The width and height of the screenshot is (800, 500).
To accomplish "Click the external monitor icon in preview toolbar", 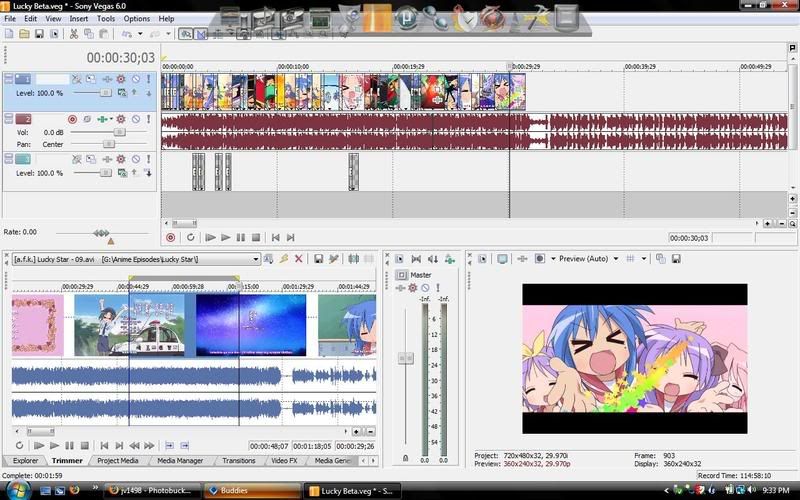I will tap(502, 258).
